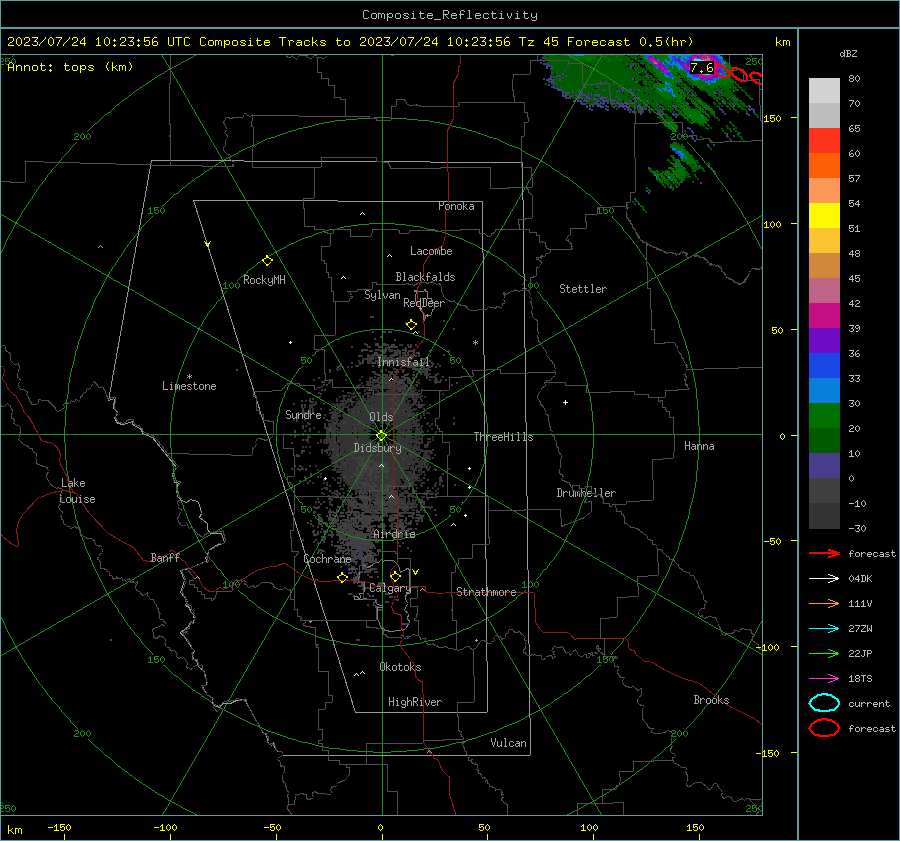The height and width of the screenshot is (841, 900).
Task: Click the Lacombe label
Action: click(431, 251)
